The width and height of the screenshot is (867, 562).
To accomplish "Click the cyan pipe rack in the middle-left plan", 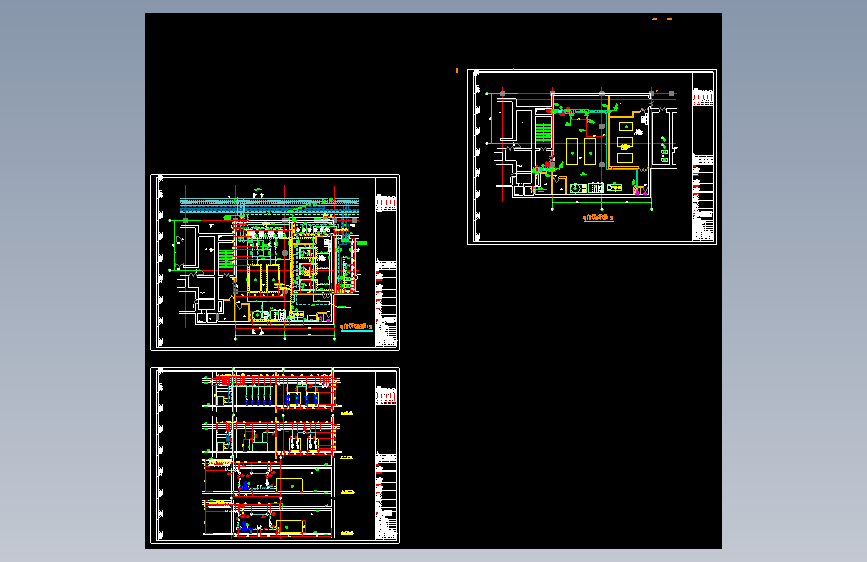I will click(x=269, y=206).
